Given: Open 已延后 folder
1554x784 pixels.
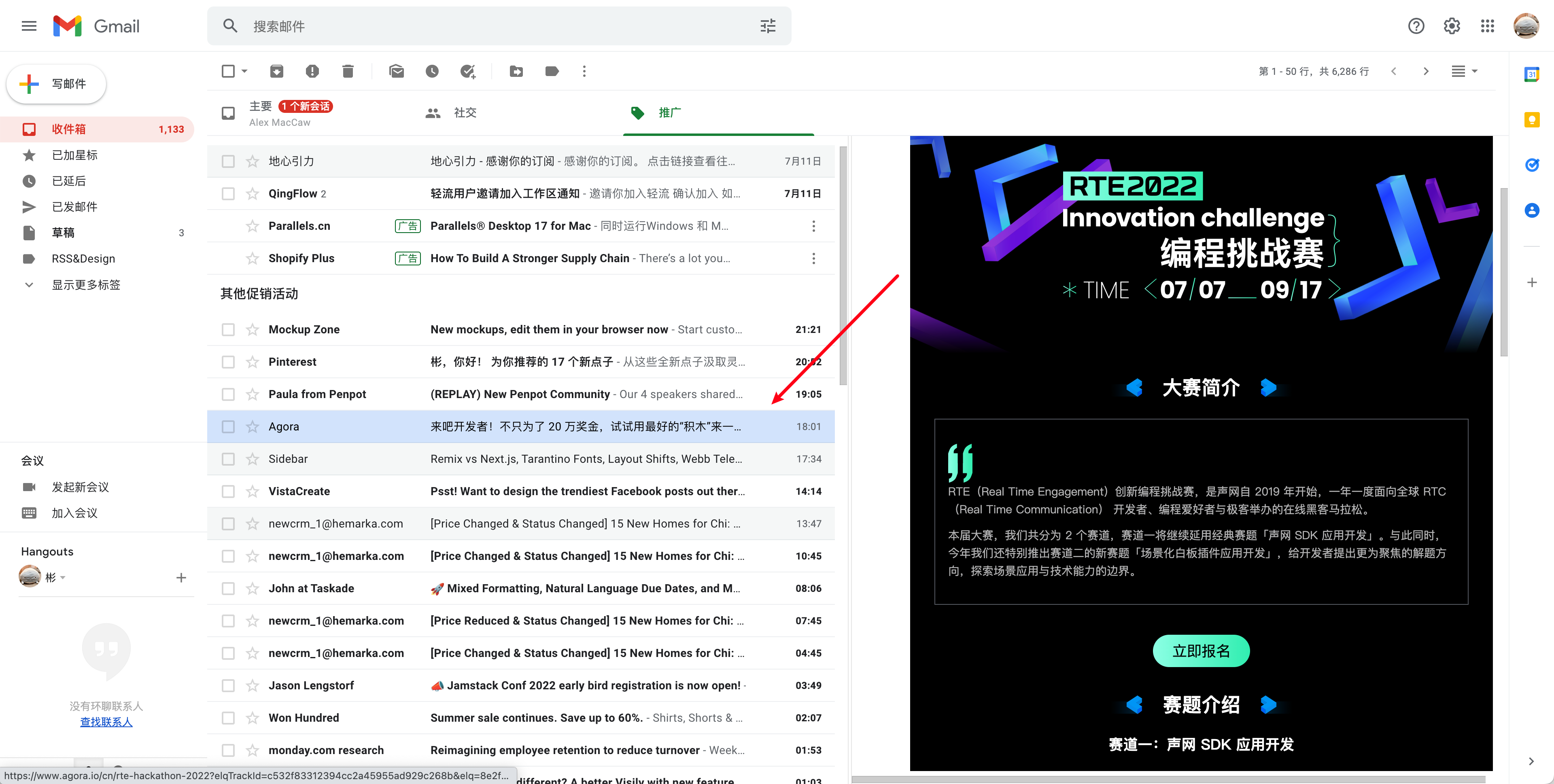Looking at the screenshot, I should pos(97,181).
